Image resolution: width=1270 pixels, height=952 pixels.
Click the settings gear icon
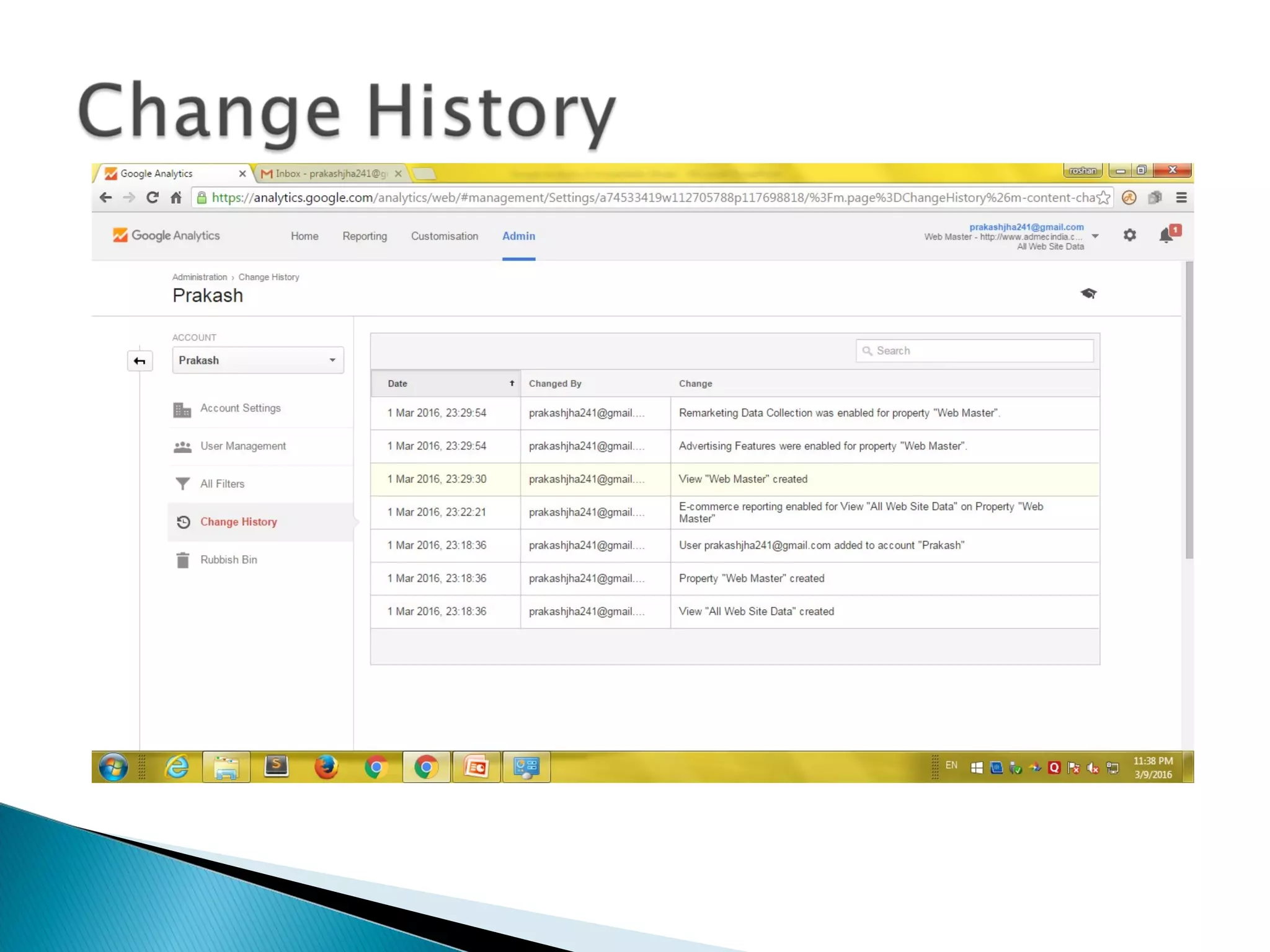pyautogui.click(x=1129, y=236)
